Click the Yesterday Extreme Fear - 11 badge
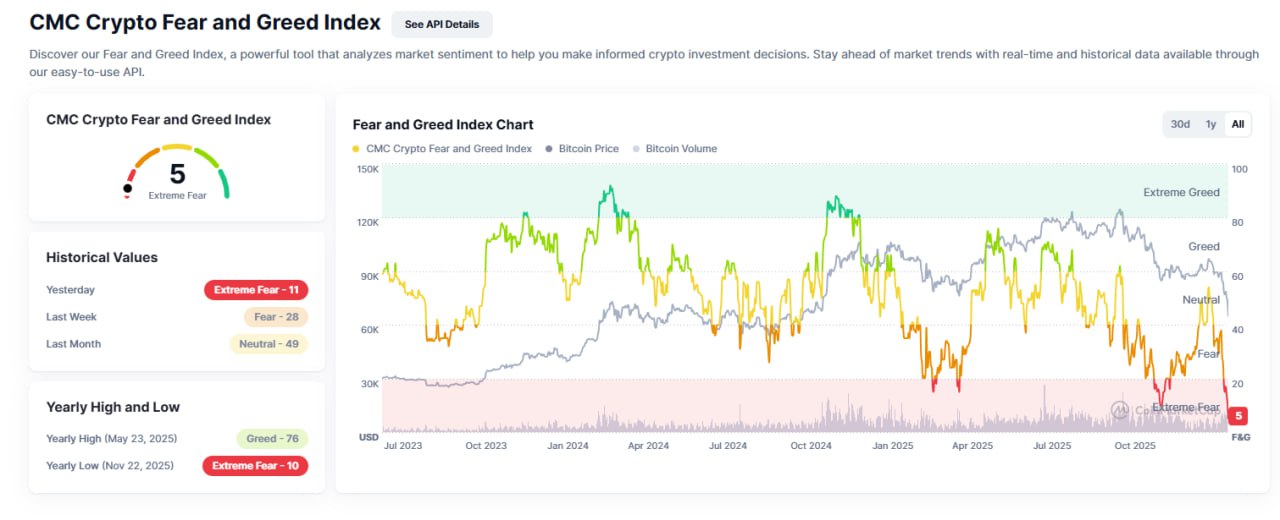This screenshot has height=520, width=1280. [256, 290]
